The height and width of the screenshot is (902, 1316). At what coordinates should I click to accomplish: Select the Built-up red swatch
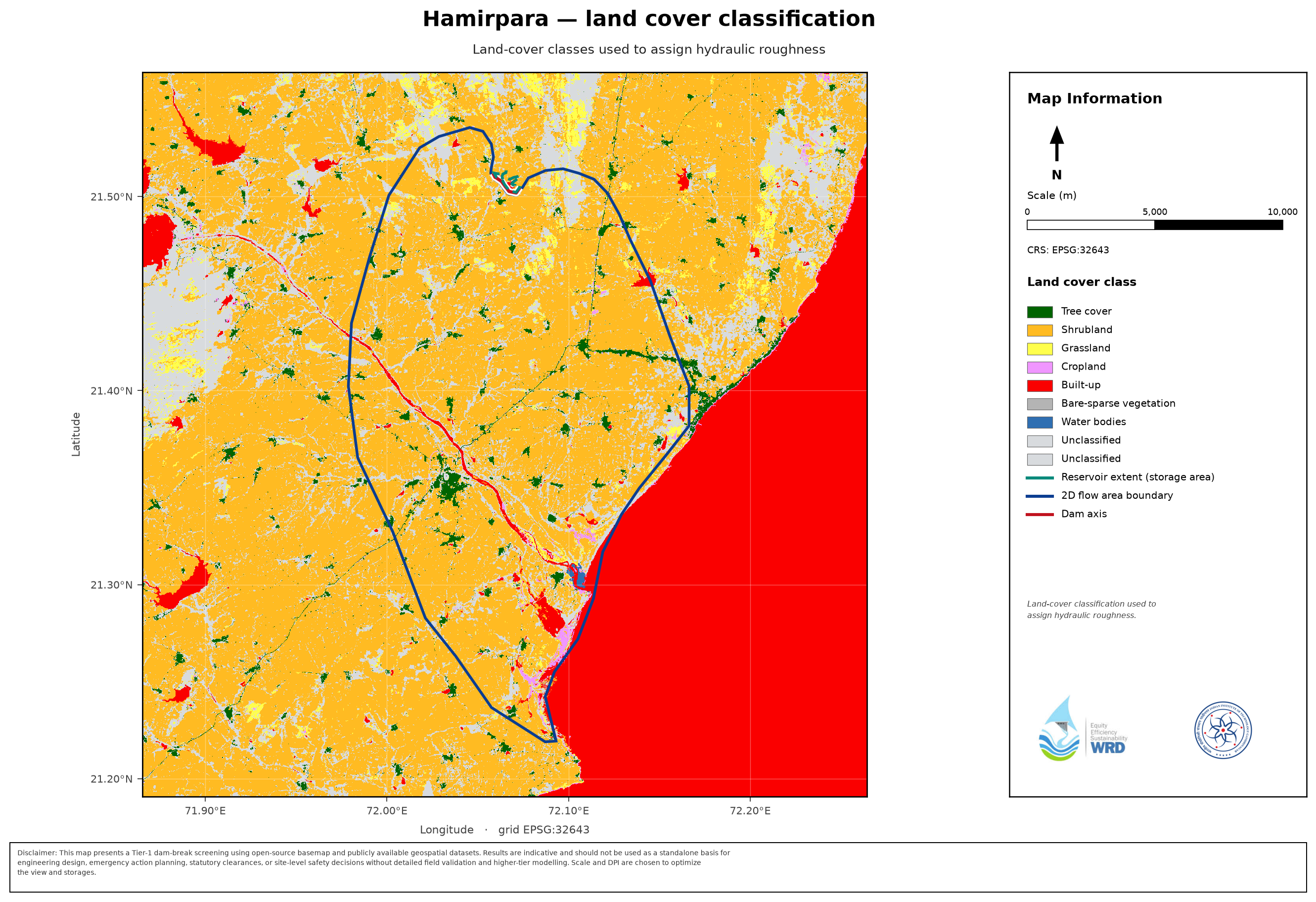click(x=1040, y=386)
